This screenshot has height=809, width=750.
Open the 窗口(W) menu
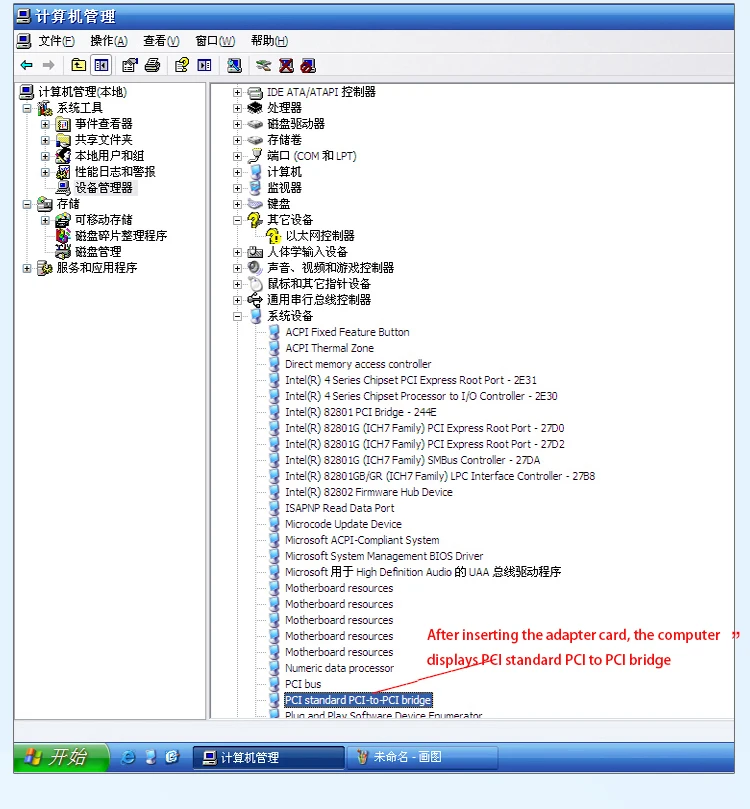pos(215,41)
